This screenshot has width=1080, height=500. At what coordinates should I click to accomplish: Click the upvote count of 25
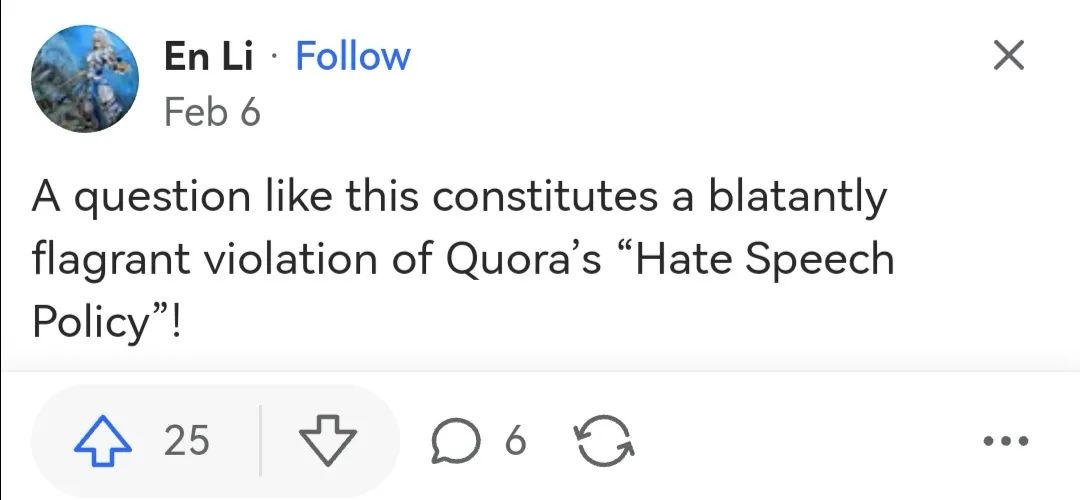(186, 440)
